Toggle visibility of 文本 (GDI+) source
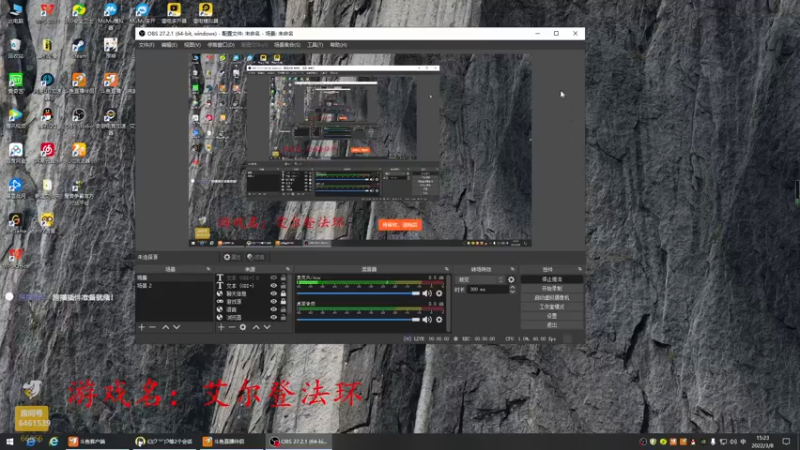The image size is (800, 450). pos(273,286)
